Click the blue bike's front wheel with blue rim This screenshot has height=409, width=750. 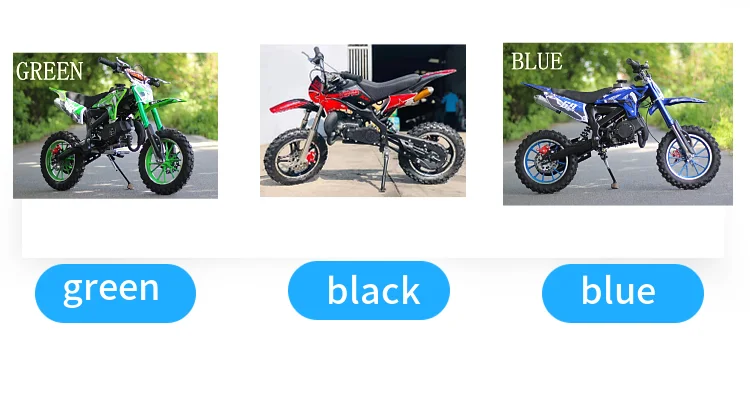click(689, 157)
